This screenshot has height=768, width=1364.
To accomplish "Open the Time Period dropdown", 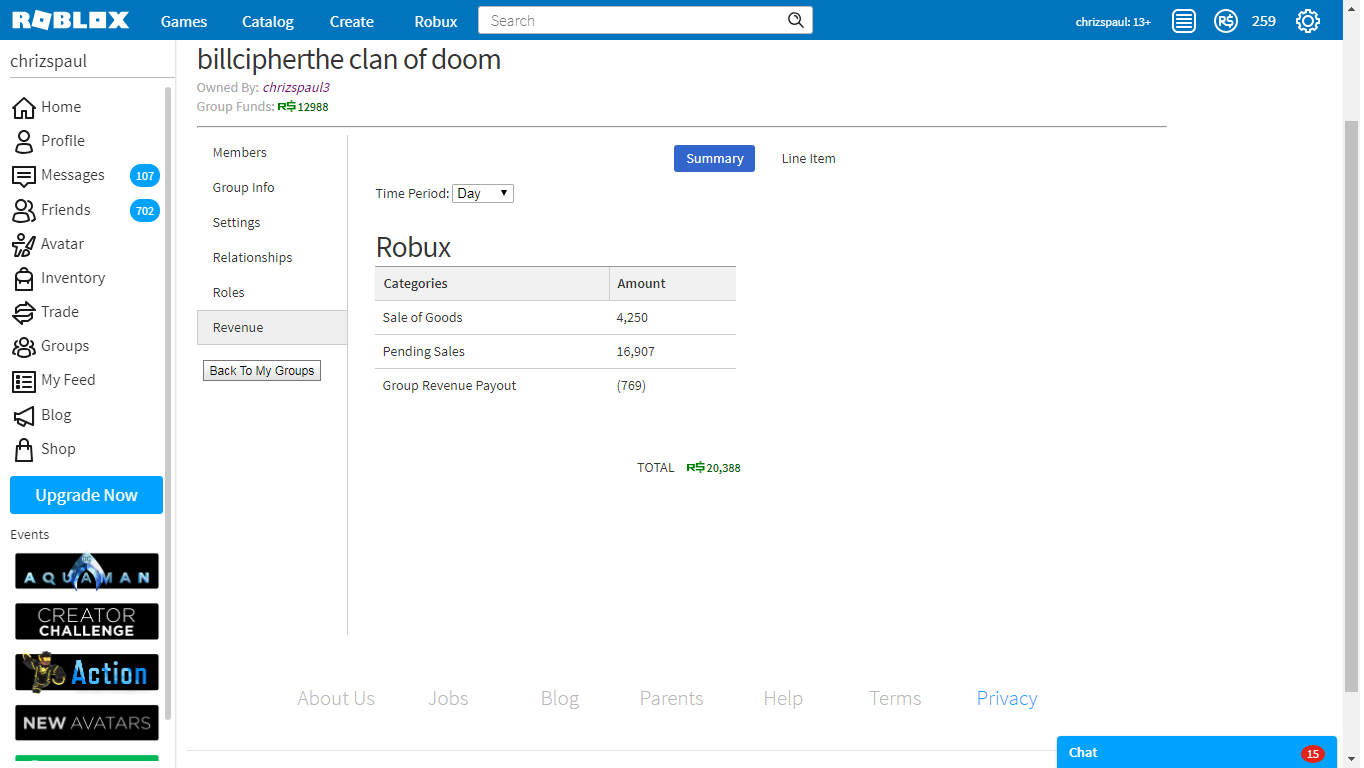I will [x=483, y=193].
